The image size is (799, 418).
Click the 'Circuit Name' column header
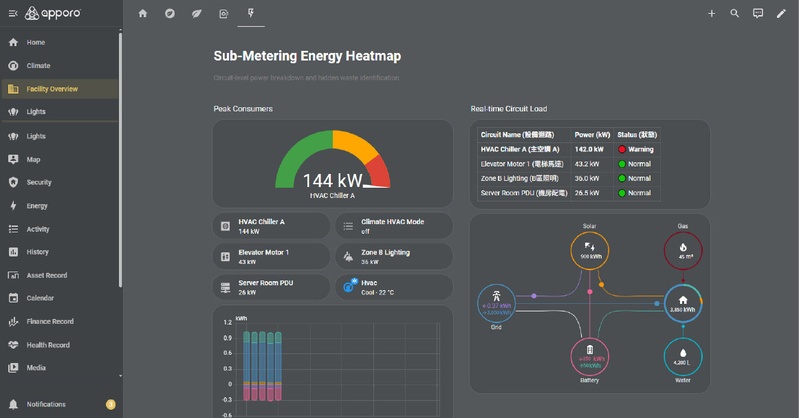(517, 135)
